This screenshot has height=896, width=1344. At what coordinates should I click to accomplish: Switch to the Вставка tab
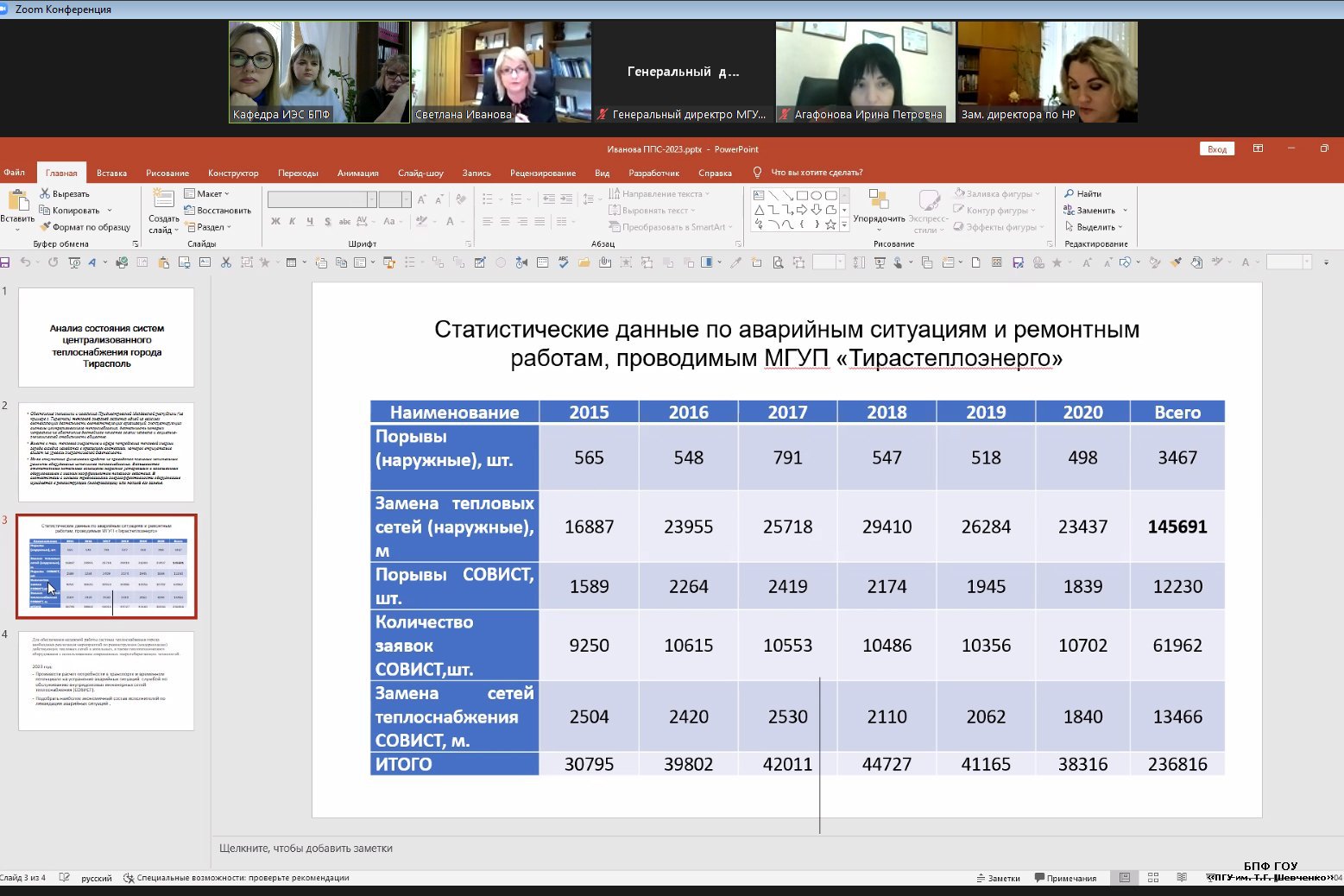111,173
